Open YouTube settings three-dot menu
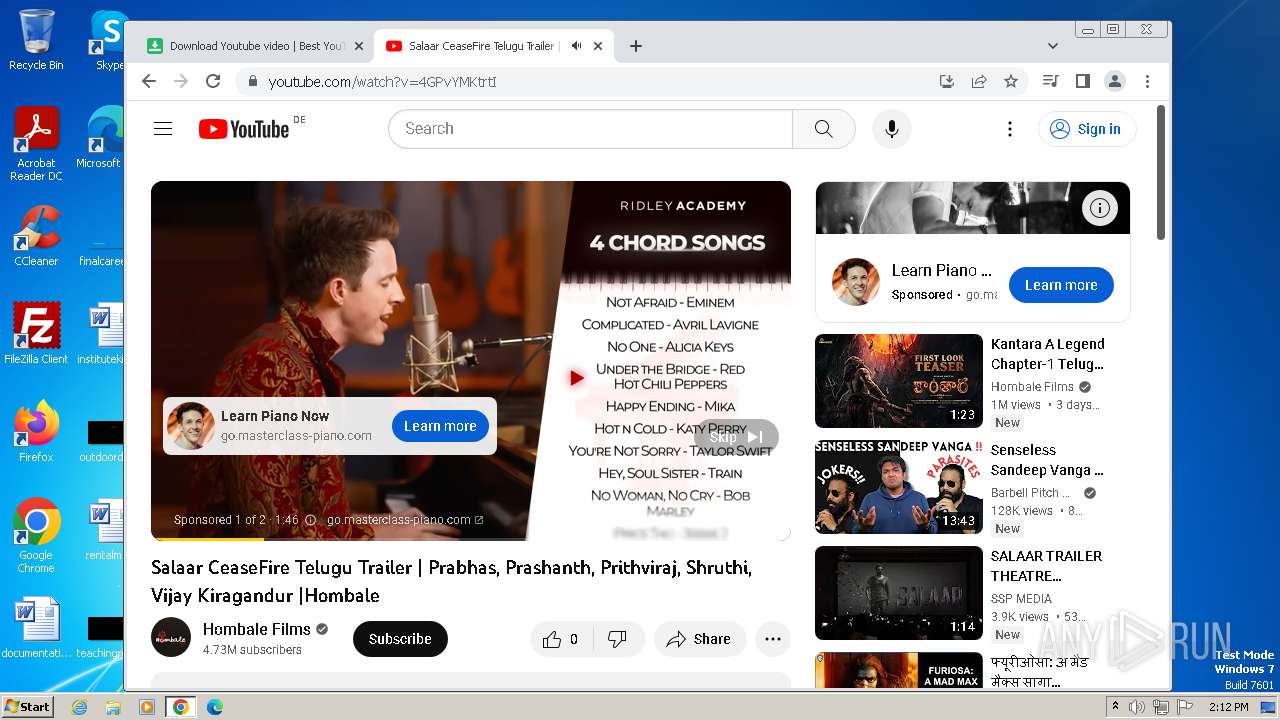The height and width of the screenshot is (720, 1280). click(1010, 129)
